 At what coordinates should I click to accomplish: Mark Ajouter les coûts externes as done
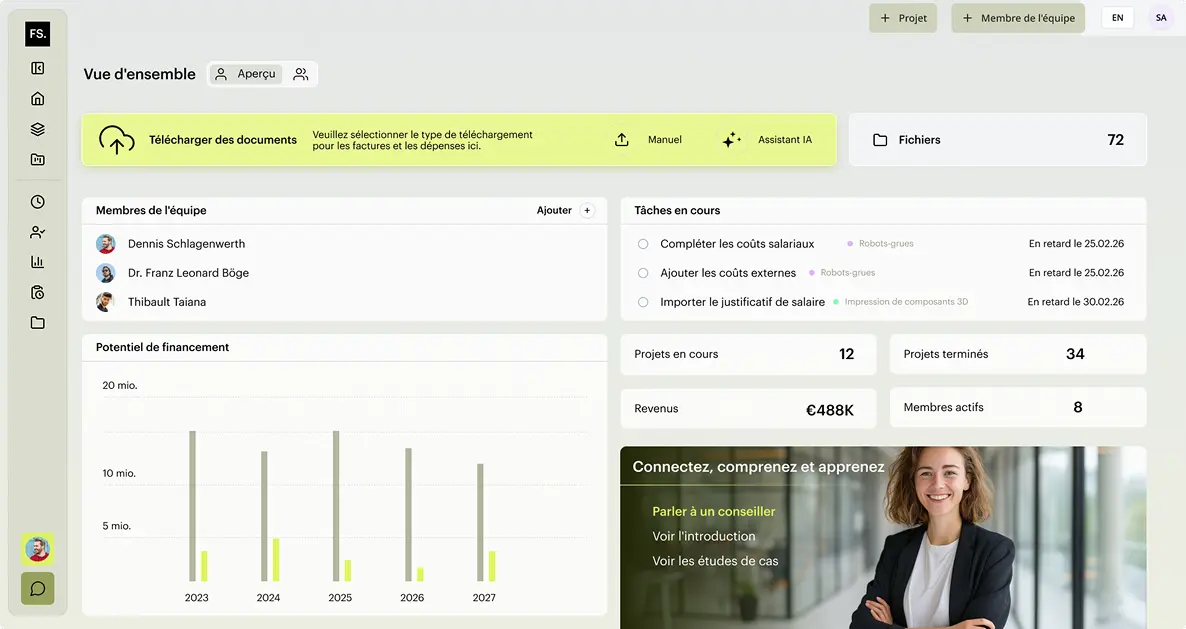tap(643, 273)
